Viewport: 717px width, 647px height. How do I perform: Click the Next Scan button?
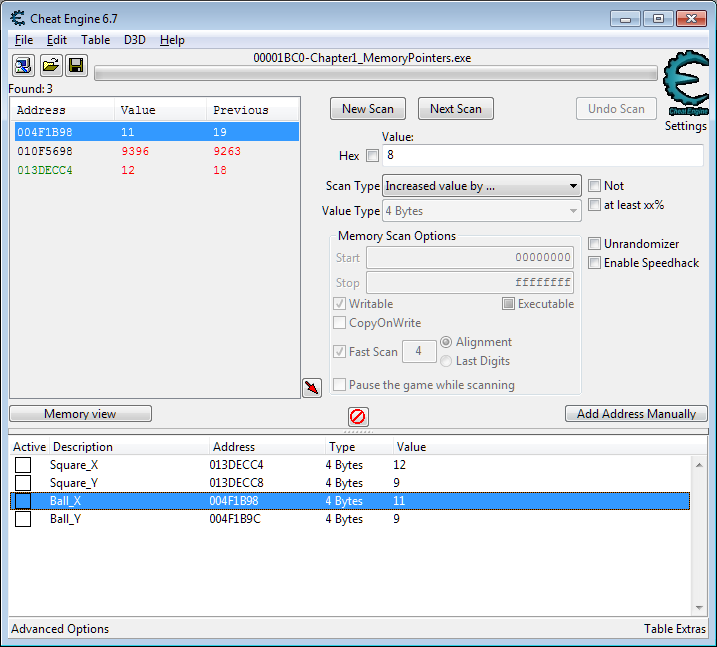tap(455, 109)
